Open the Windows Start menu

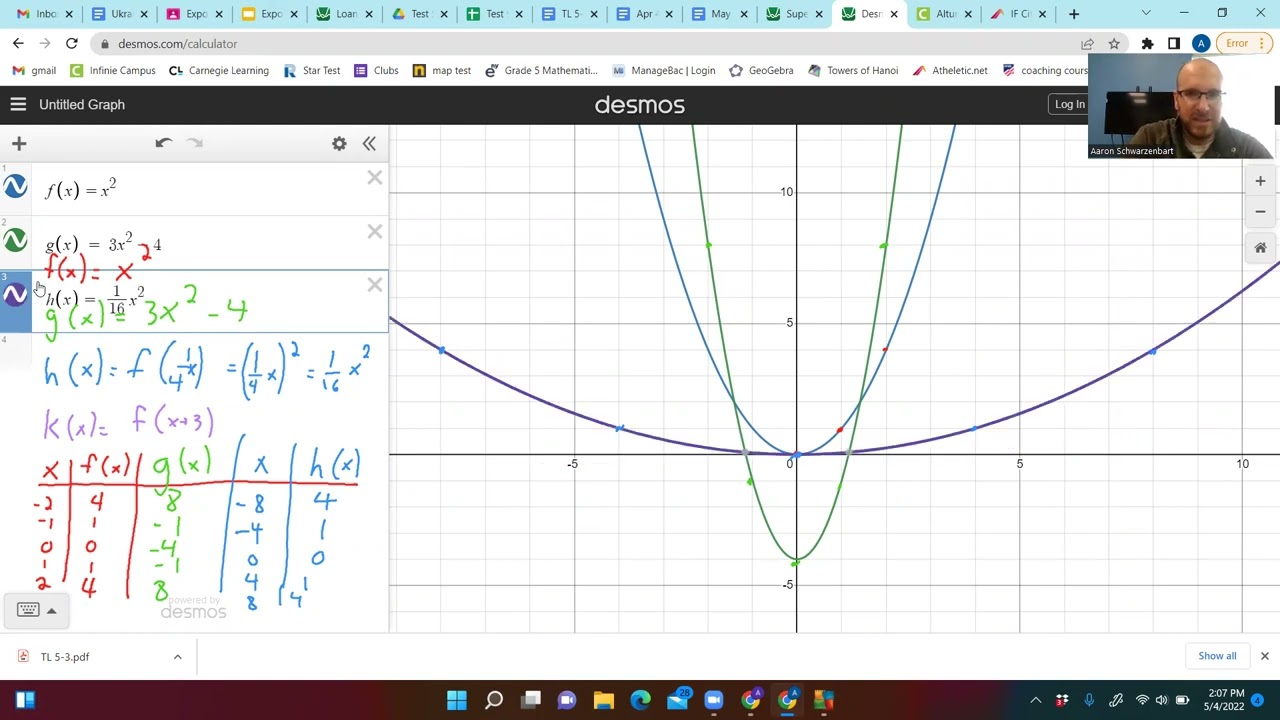pos(456,700)
